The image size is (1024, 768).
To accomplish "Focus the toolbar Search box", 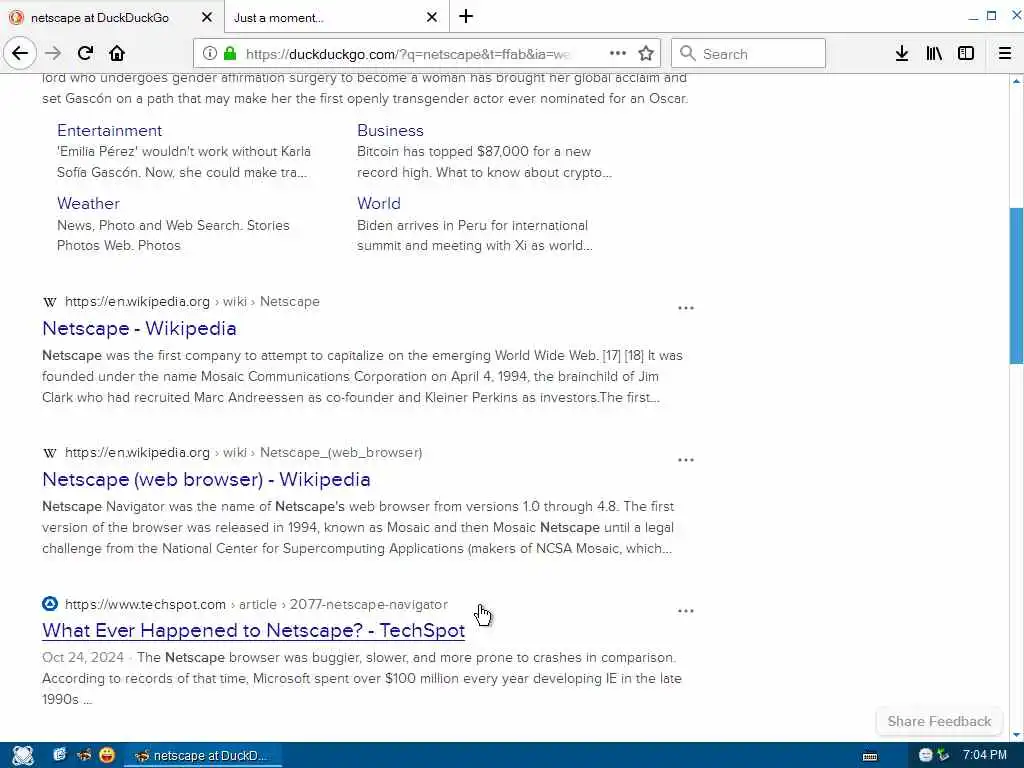I will click(x=748, y=54).
